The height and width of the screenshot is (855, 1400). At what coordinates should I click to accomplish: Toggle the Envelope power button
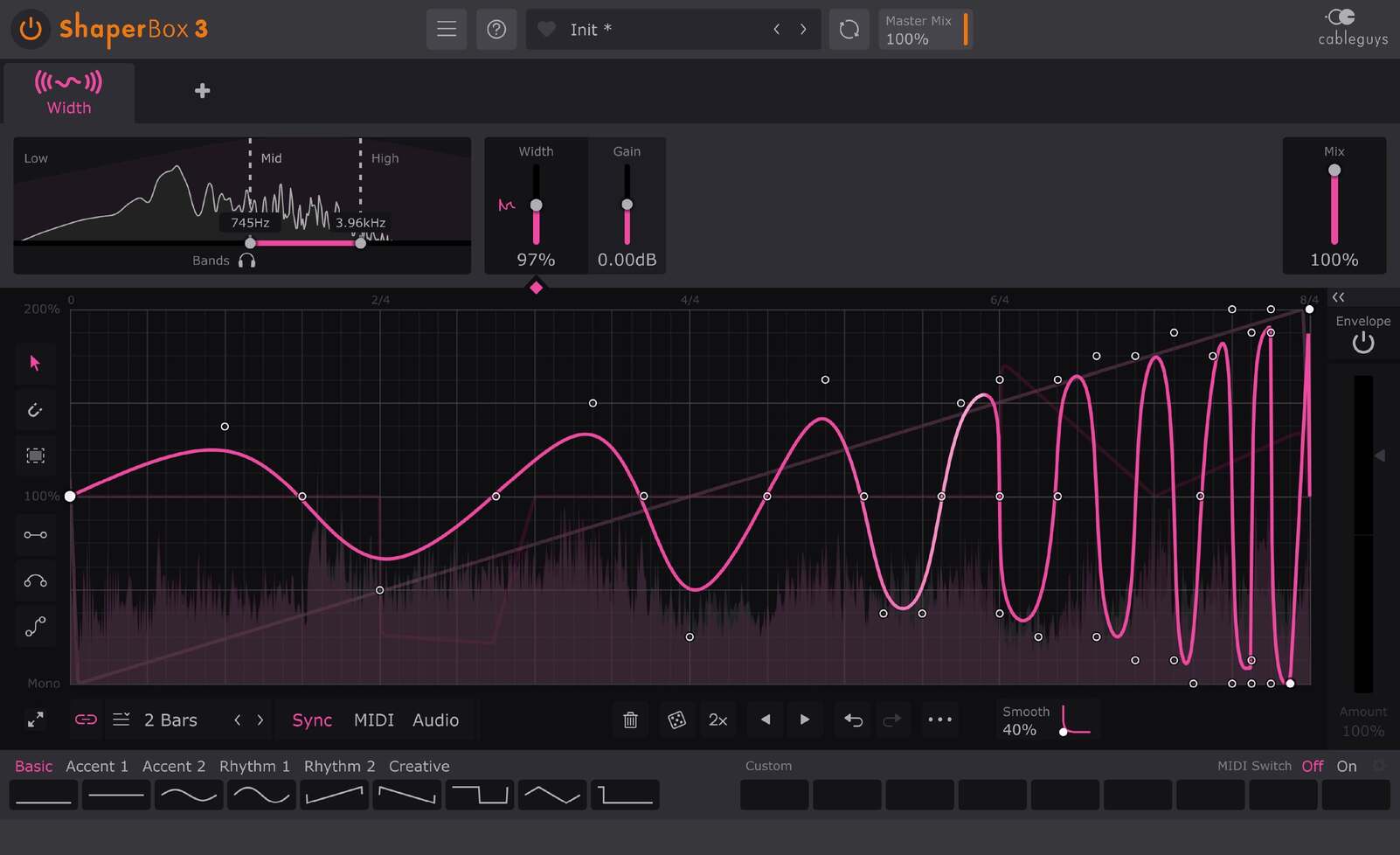pos(1362,343)
